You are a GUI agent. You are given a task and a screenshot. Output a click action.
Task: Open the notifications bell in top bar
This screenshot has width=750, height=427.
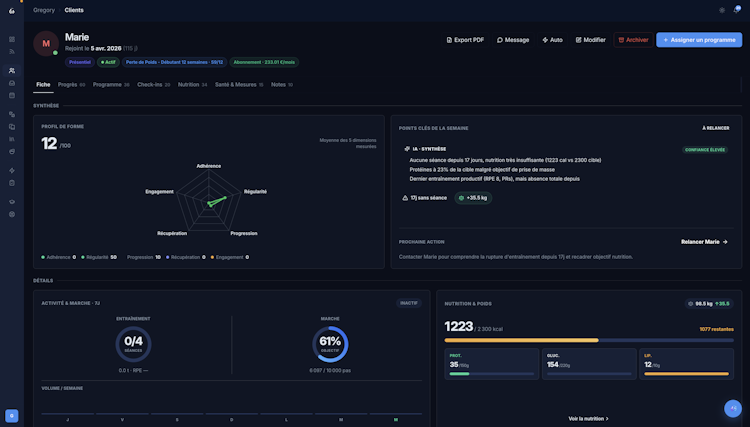(737, 10)
